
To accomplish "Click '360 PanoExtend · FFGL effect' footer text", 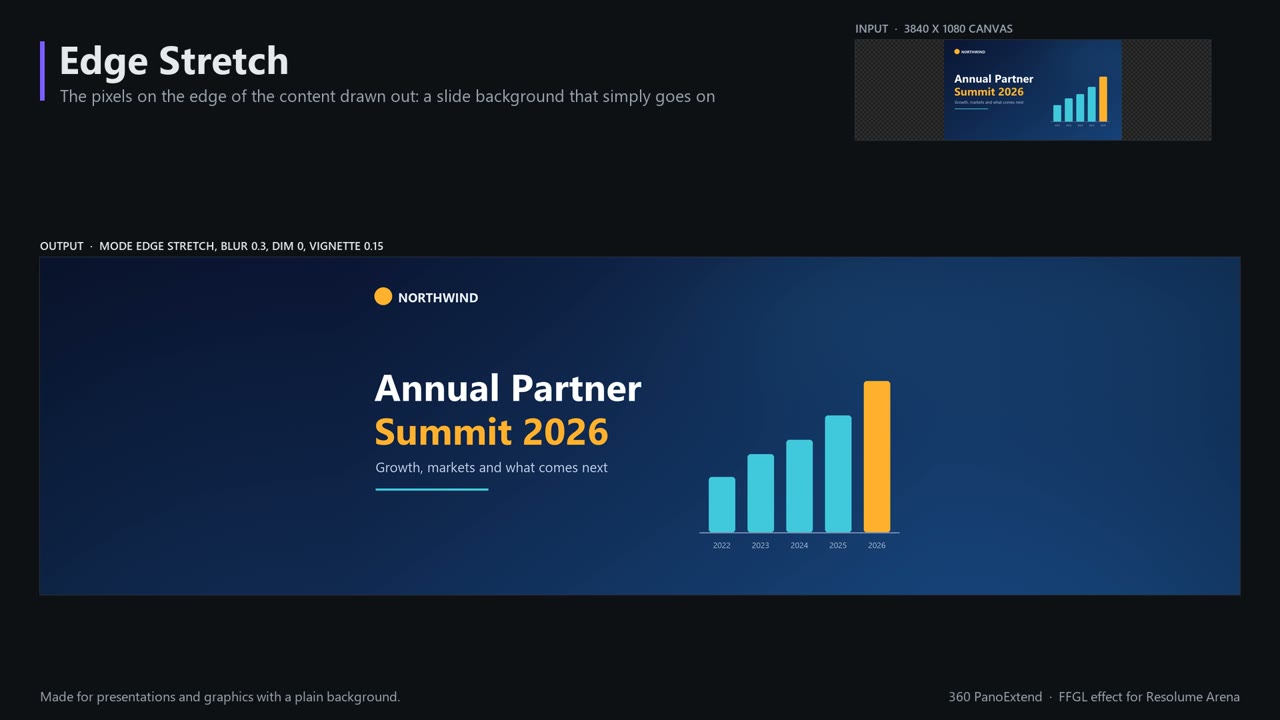I will click(1094, 697).
